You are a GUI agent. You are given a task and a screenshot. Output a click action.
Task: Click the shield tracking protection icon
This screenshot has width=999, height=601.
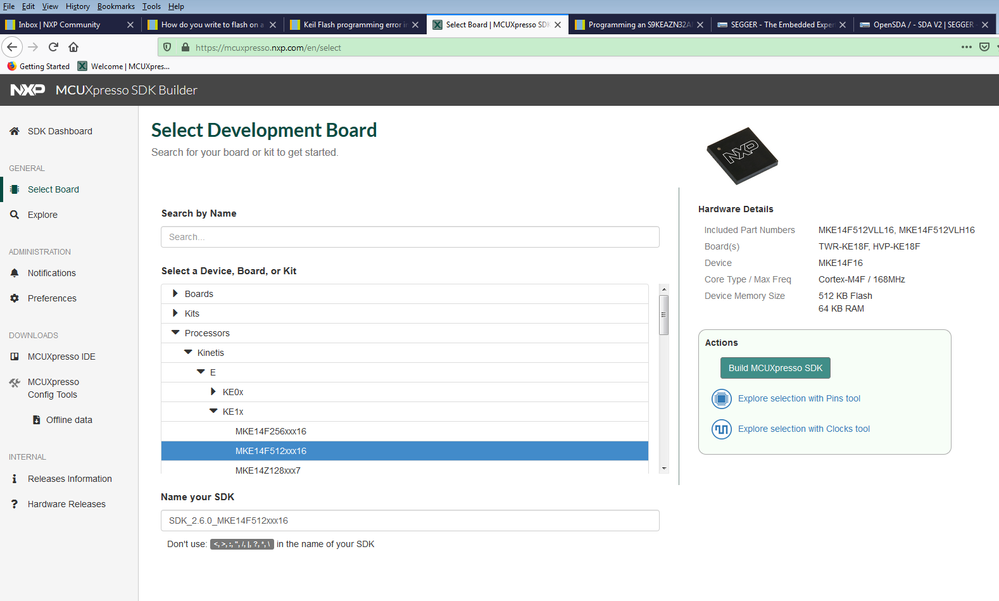[x=168, y=47]
